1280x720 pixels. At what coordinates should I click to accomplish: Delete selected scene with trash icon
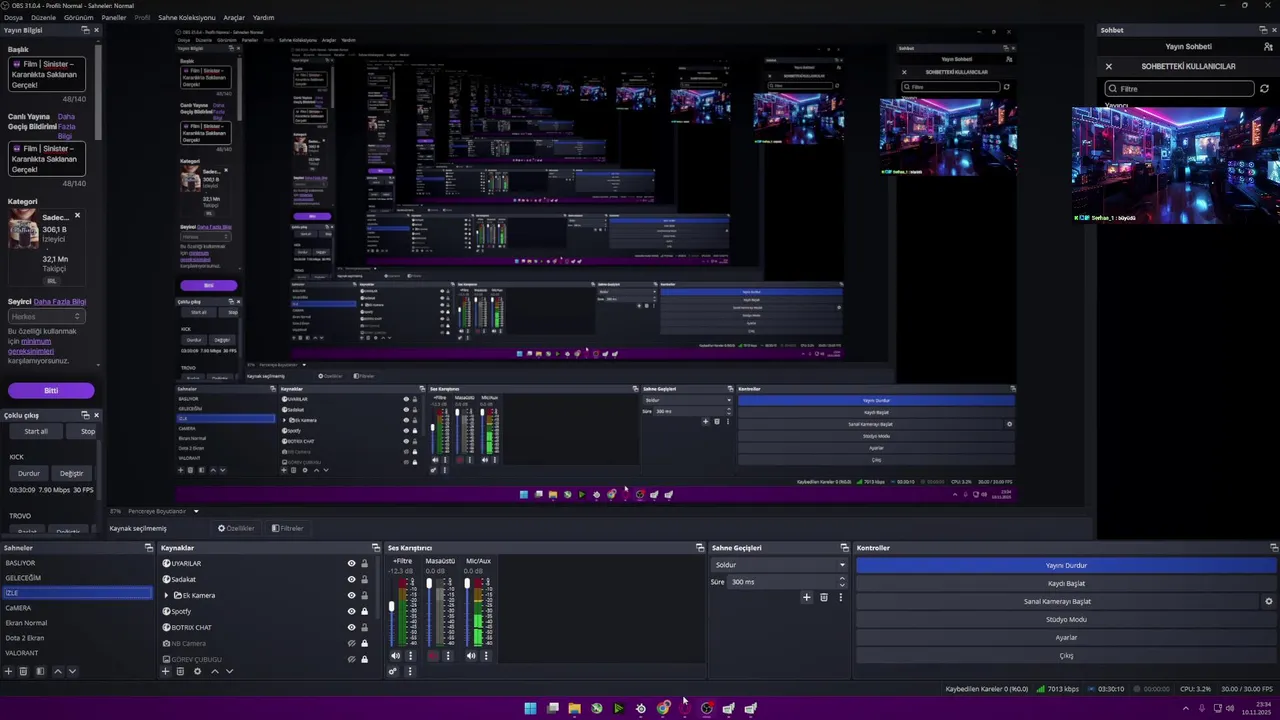coord(23,671)
